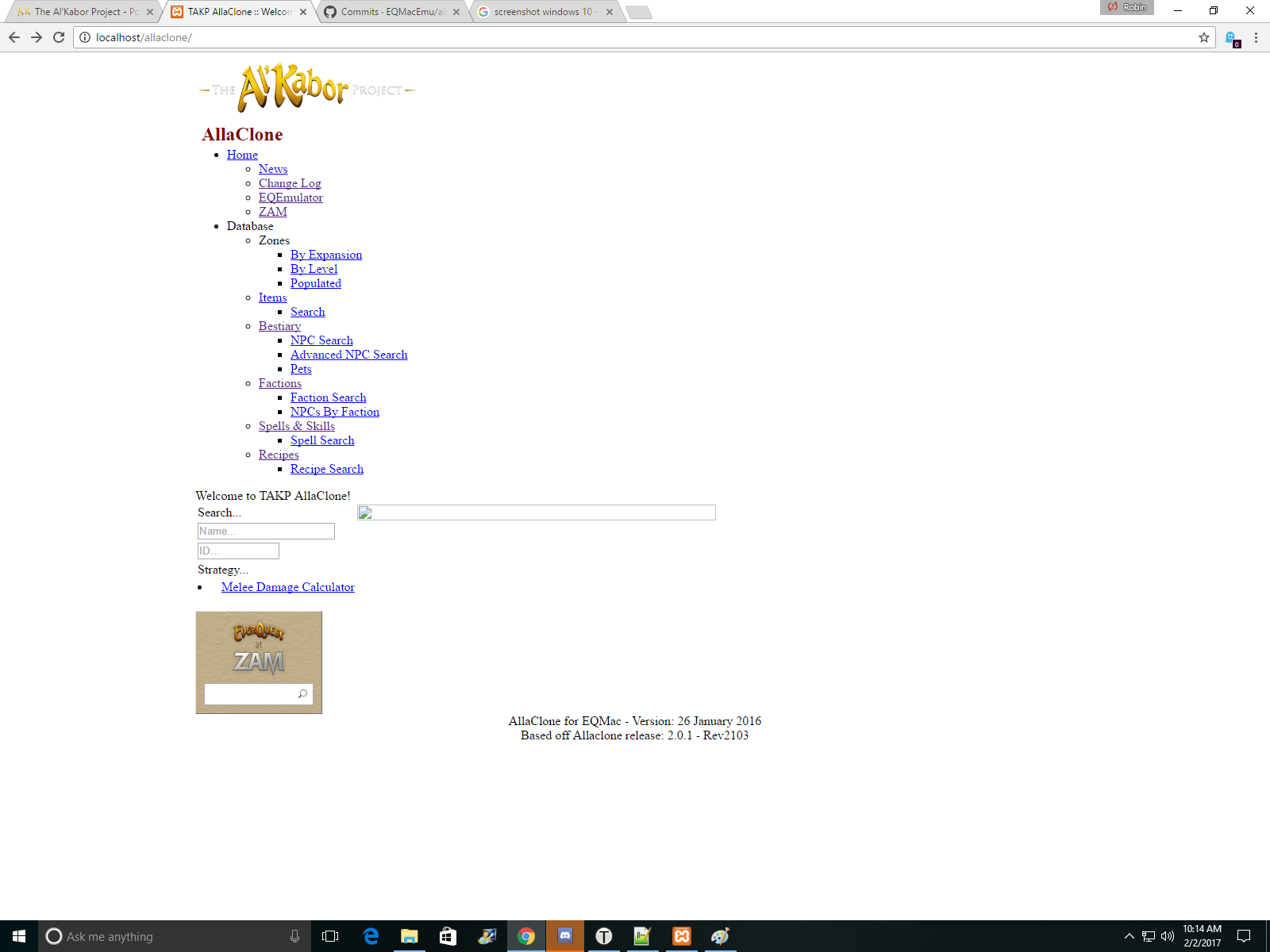Switch to Chrome in taskbar
Image resolution: width=1270 pixels, height=952 pixels.
pos(525,936)
